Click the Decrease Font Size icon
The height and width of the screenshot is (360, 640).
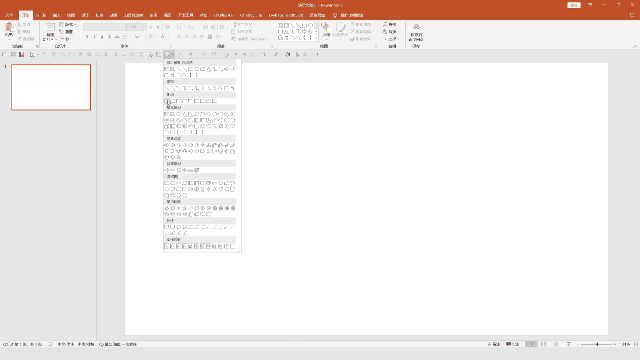pyautogui.click(x=158, y=27)
